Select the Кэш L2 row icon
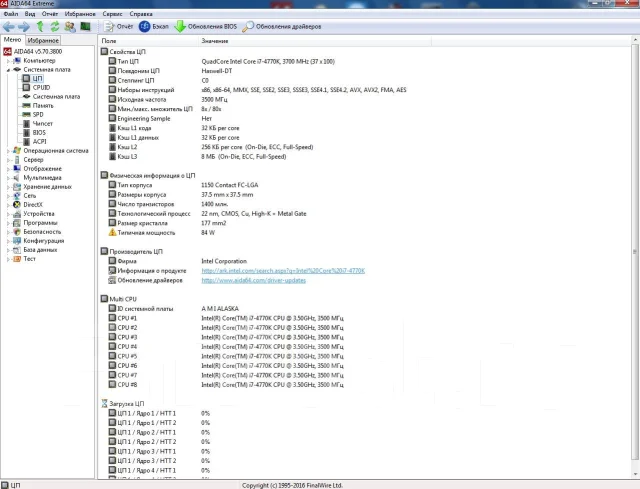Screen dimensions: 640x489 pos(112,147)
